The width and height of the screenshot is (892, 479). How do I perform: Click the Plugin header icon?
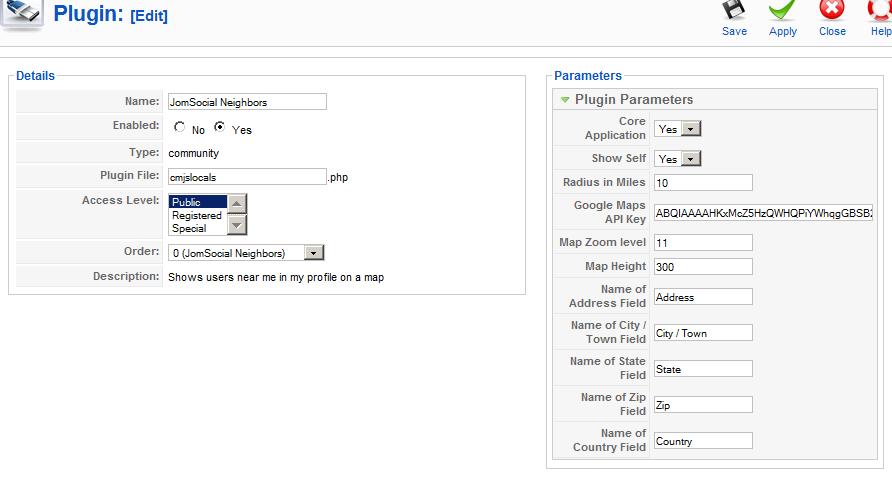point(22,14)
